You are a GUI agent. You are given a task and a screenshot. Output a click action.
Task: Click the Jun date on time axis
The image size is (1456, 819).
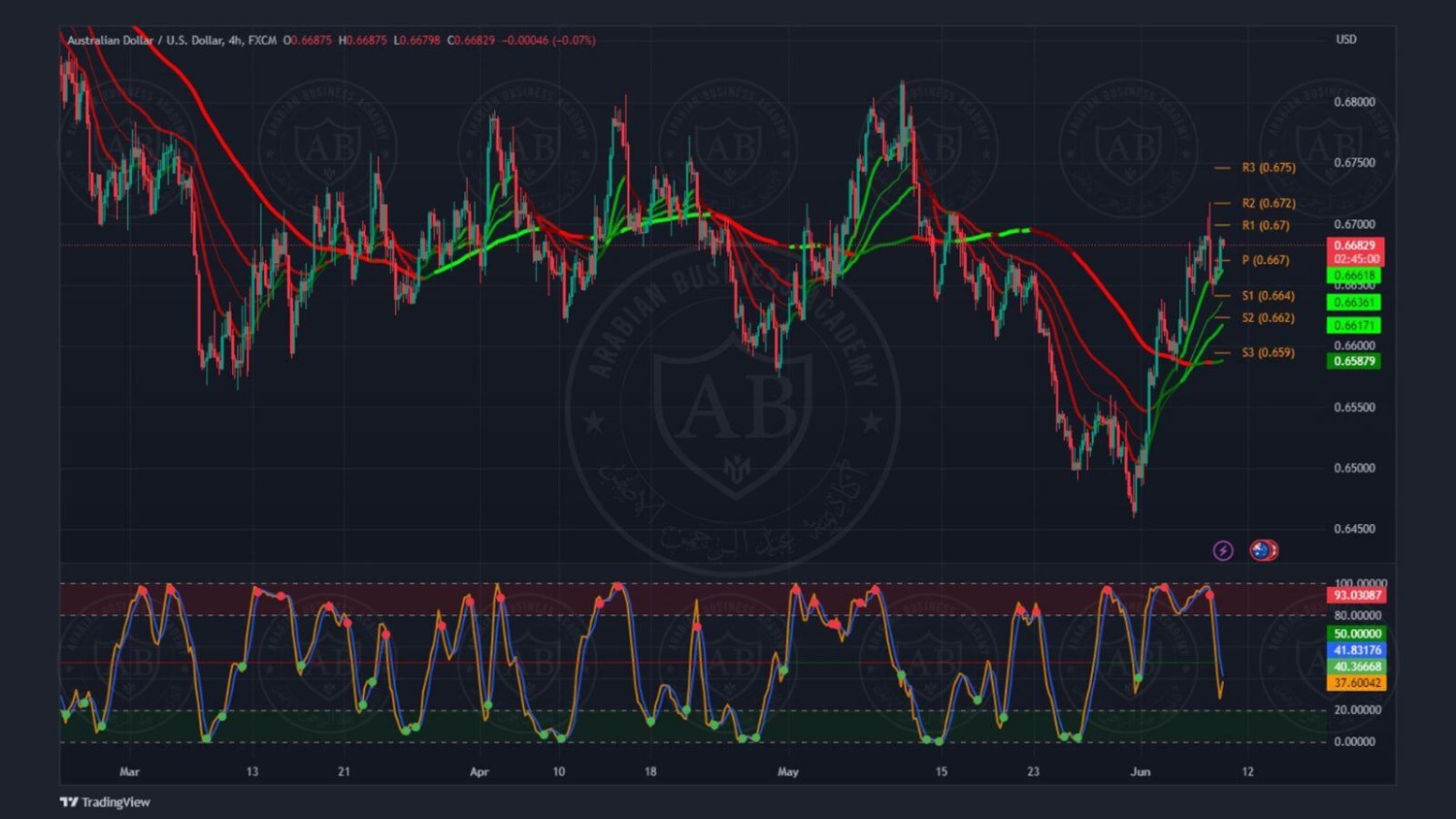1141,772
